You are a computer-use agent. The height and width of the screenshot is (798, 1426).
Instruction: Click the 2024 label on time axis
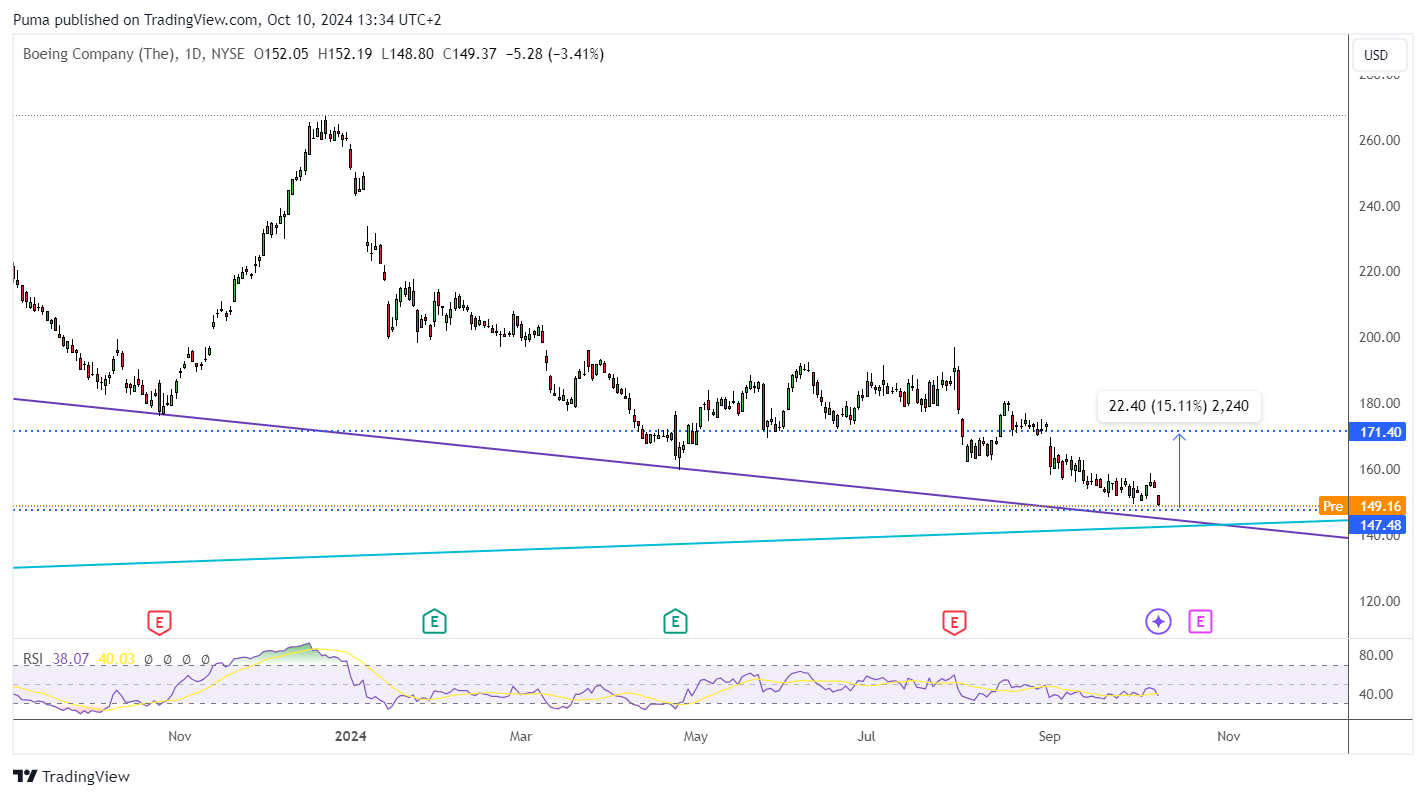(x=351, y=736)
